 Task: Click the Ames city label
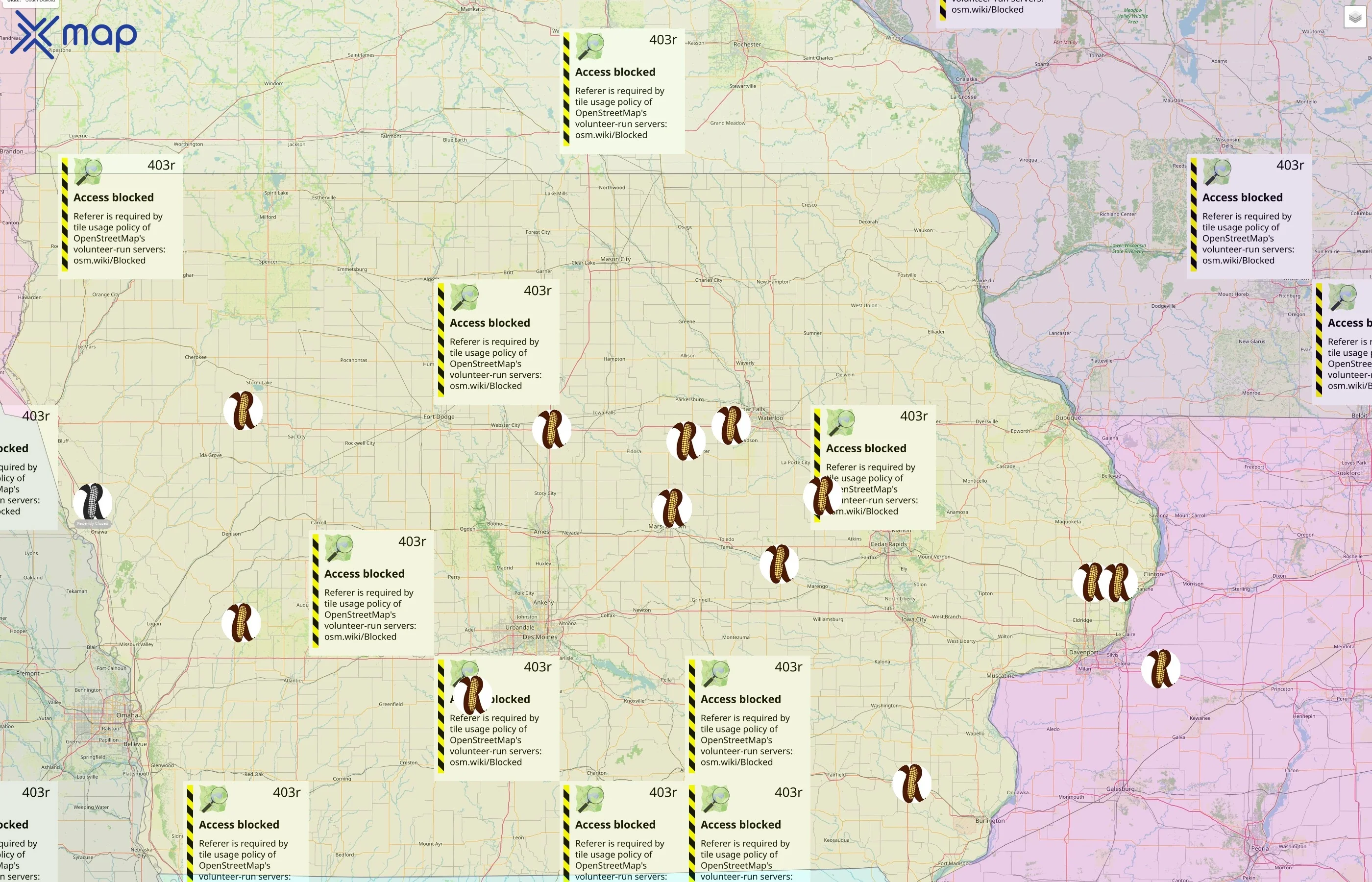point(541,532)
